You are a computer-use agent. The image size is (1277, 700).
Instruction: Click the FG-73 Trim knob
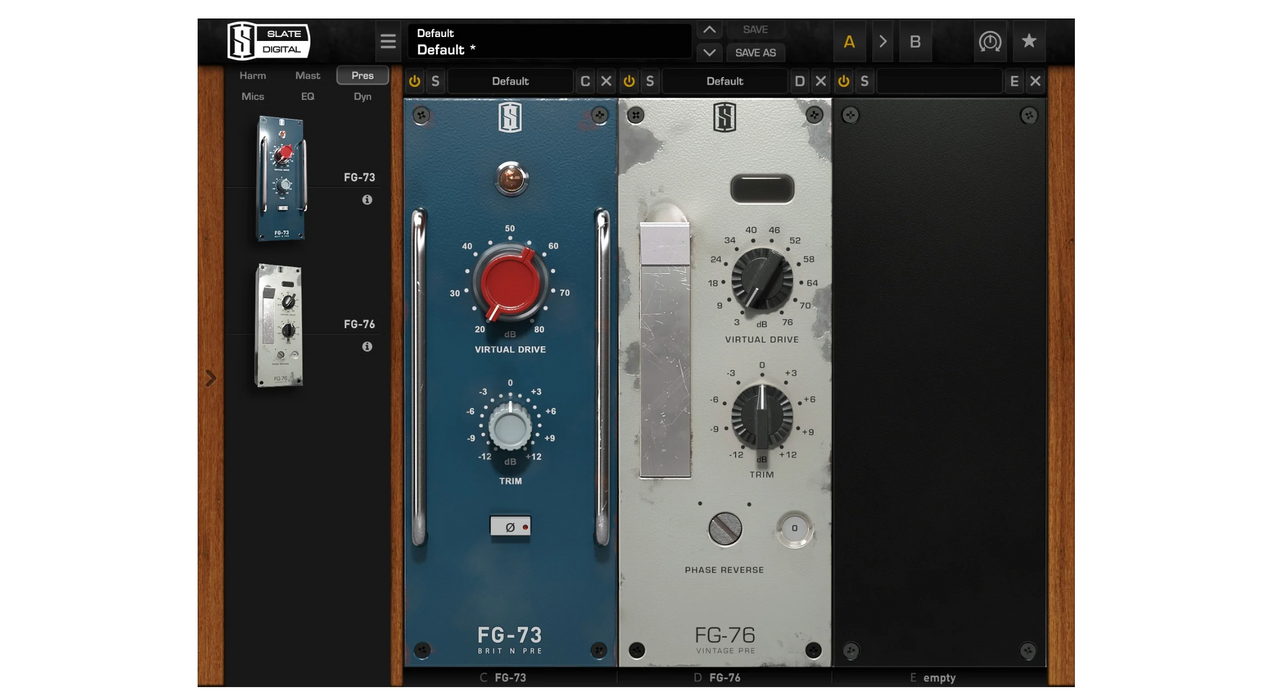[x=510, y=428]
